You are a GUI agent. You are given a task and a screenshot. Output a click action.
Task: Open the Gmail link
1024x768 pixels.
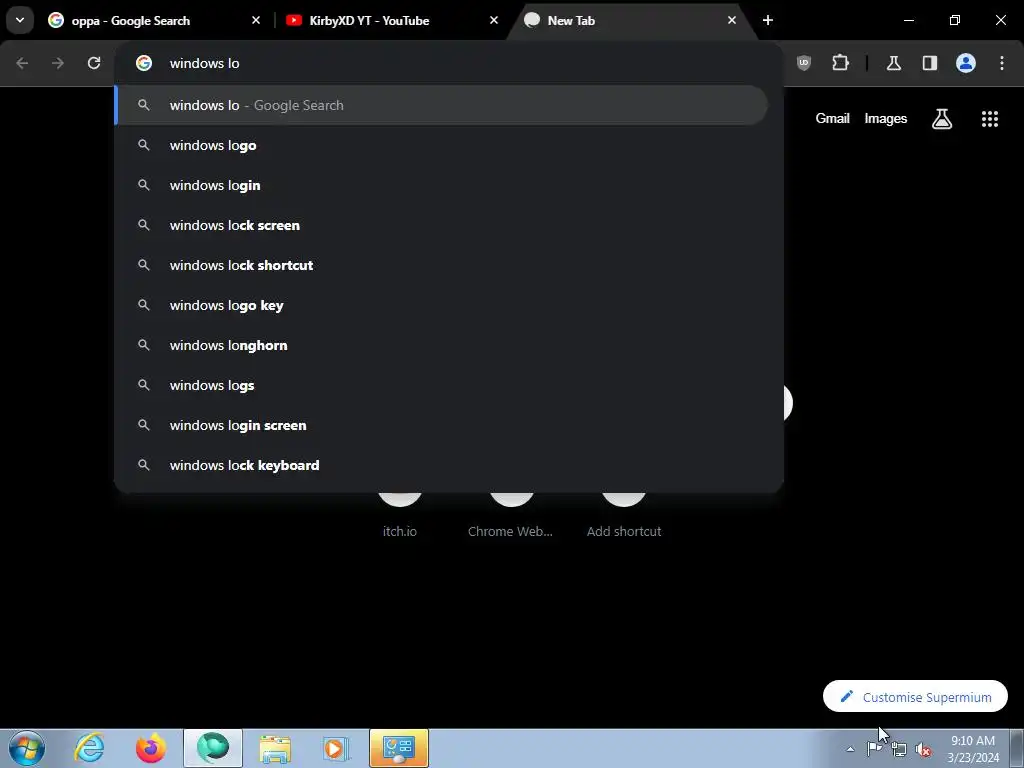click(832, 118)
